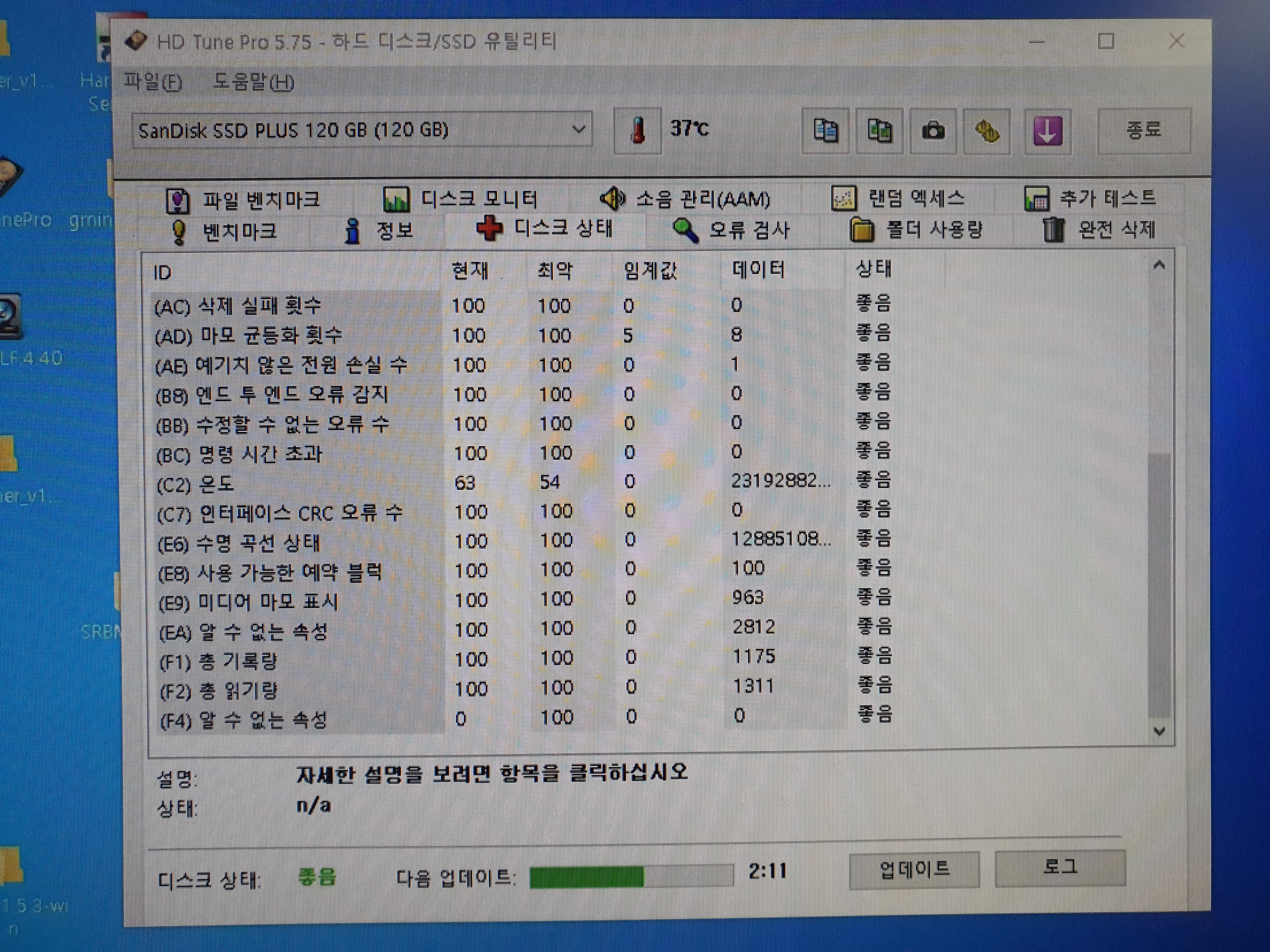
Task: Open the 도움말(H) menu
Action: (253, 82)
